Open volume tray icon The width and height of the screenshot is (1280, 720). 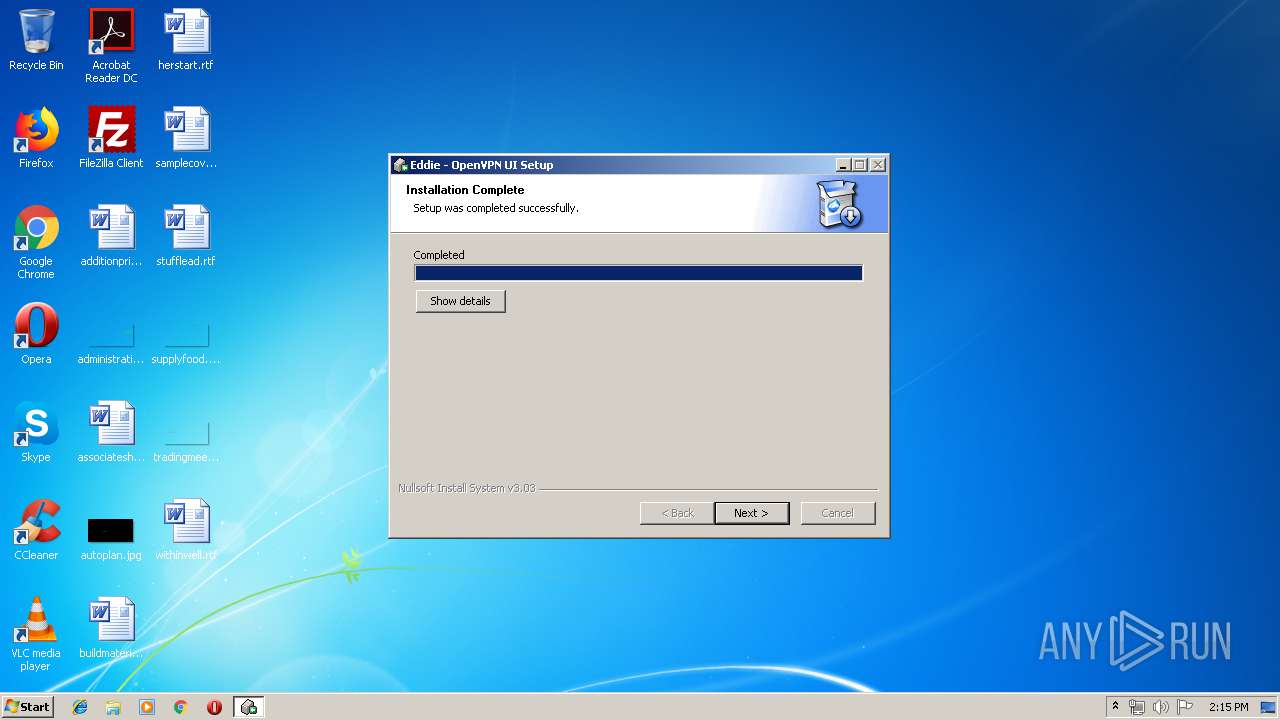click(1161, 707)
